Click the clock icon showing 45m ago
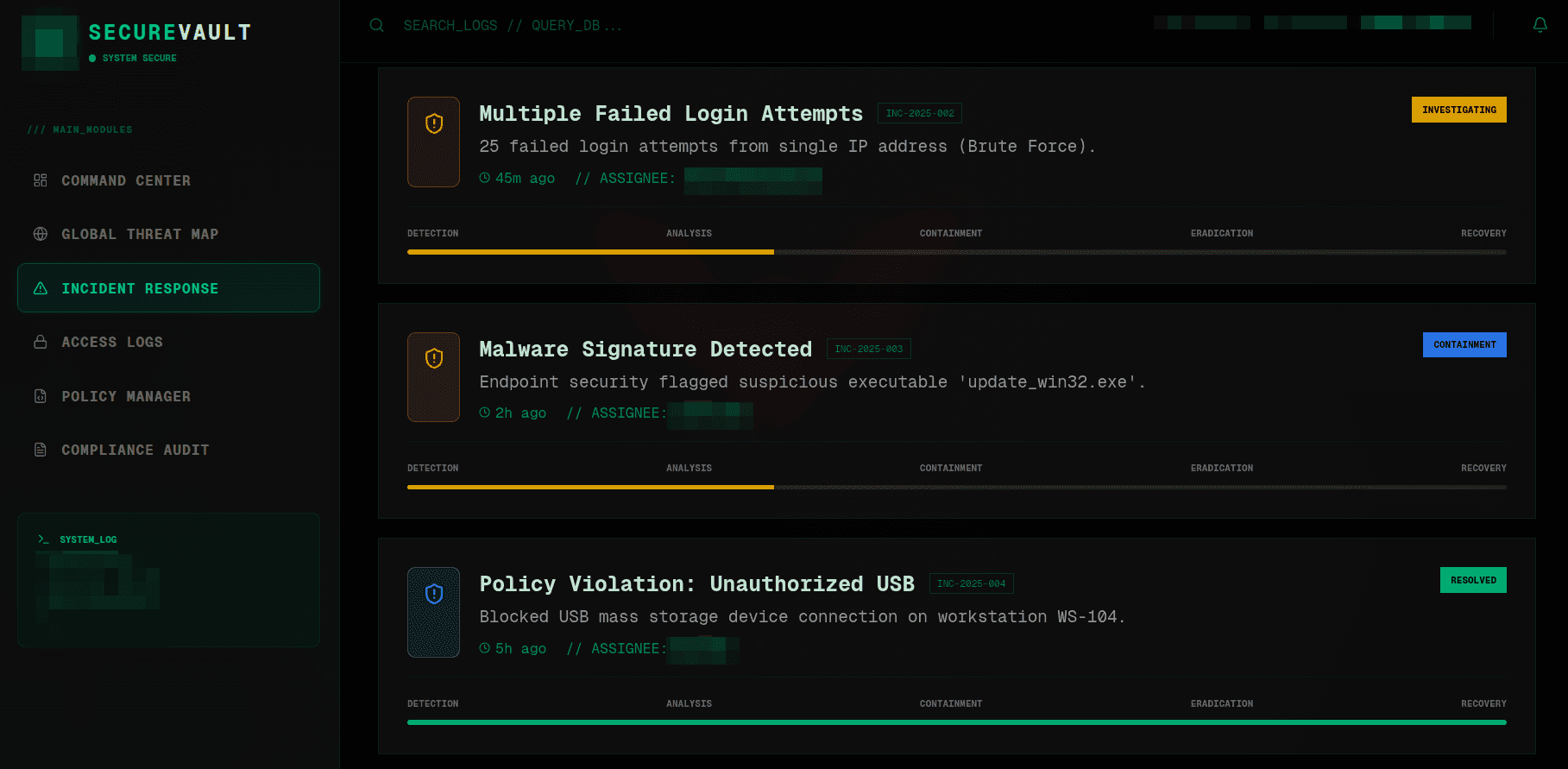Image resolution: width=1568 pixels, height=769 pixels. tap(484, 178)
